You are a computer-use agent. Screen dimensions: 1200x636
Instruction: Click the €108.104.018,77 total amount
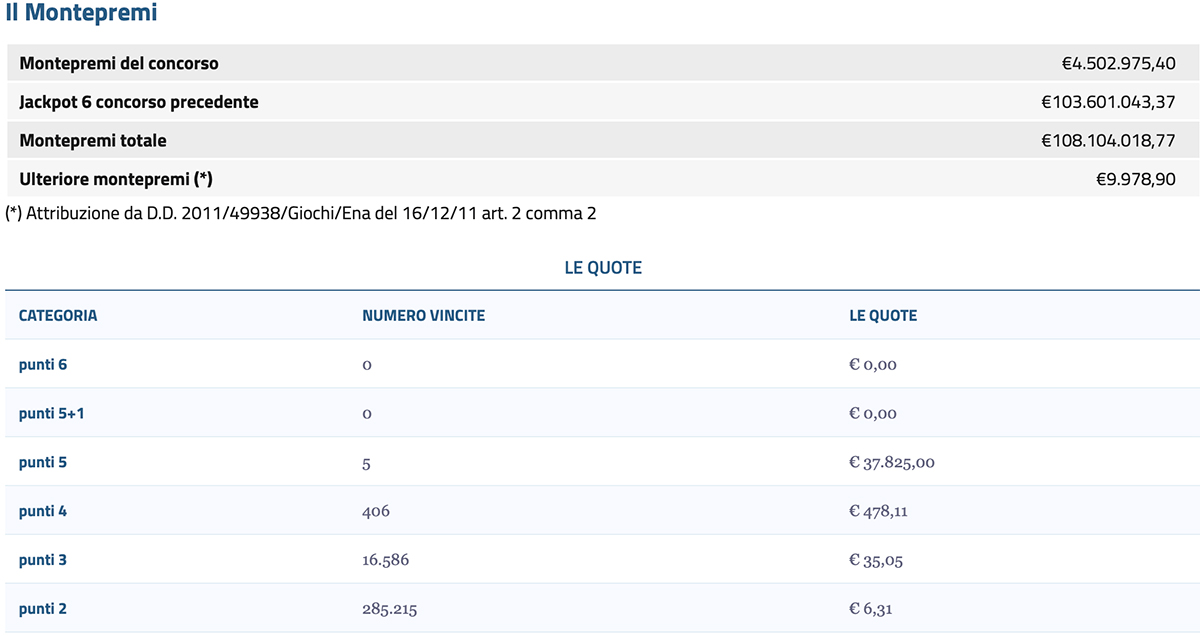[1108, 141]
